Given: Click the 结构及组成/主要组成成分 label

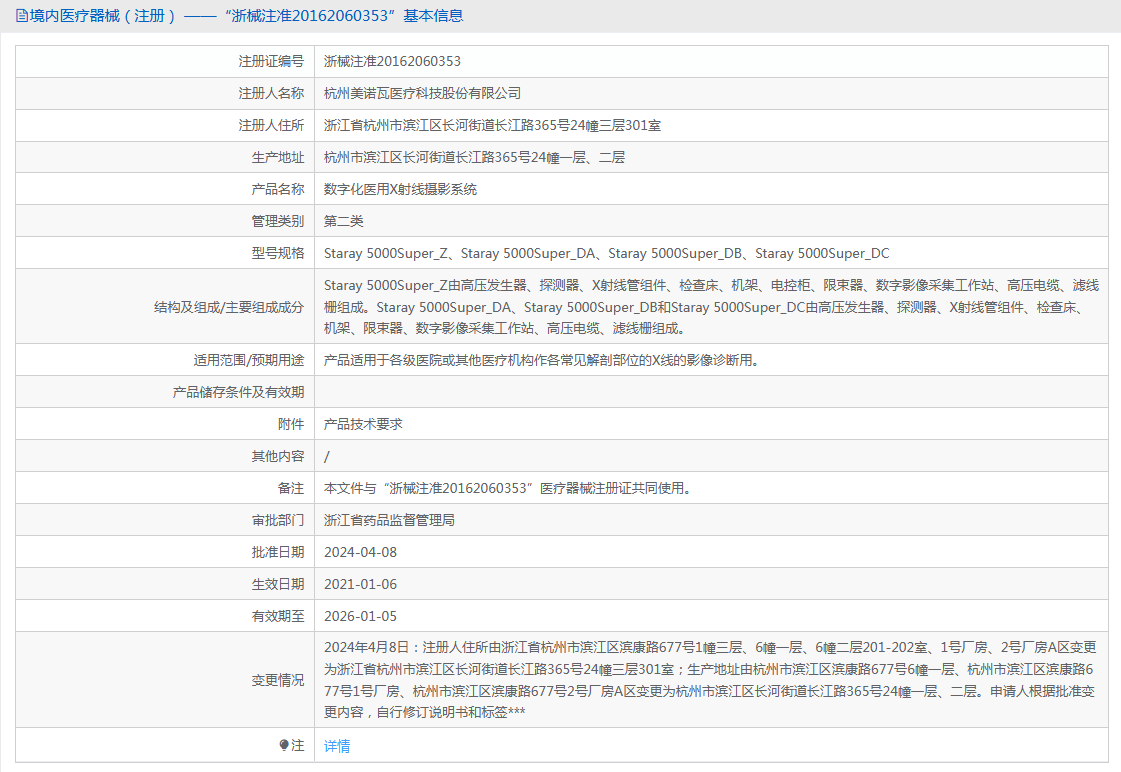Looking at the screenshot, I should pos(229,307).
